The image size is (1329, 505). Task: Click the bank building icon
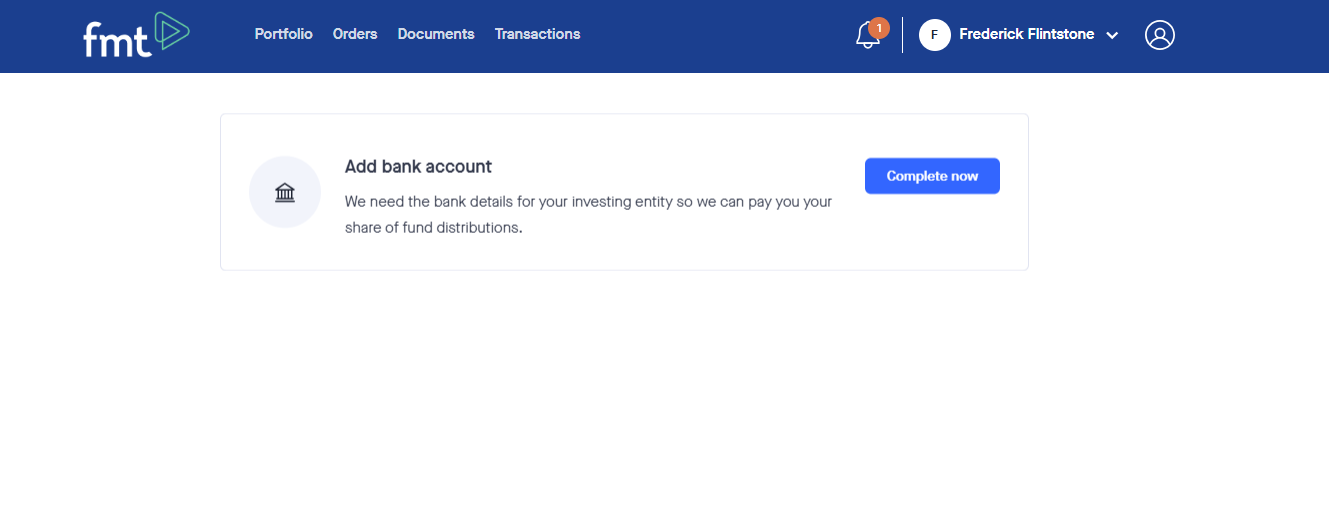285,192
